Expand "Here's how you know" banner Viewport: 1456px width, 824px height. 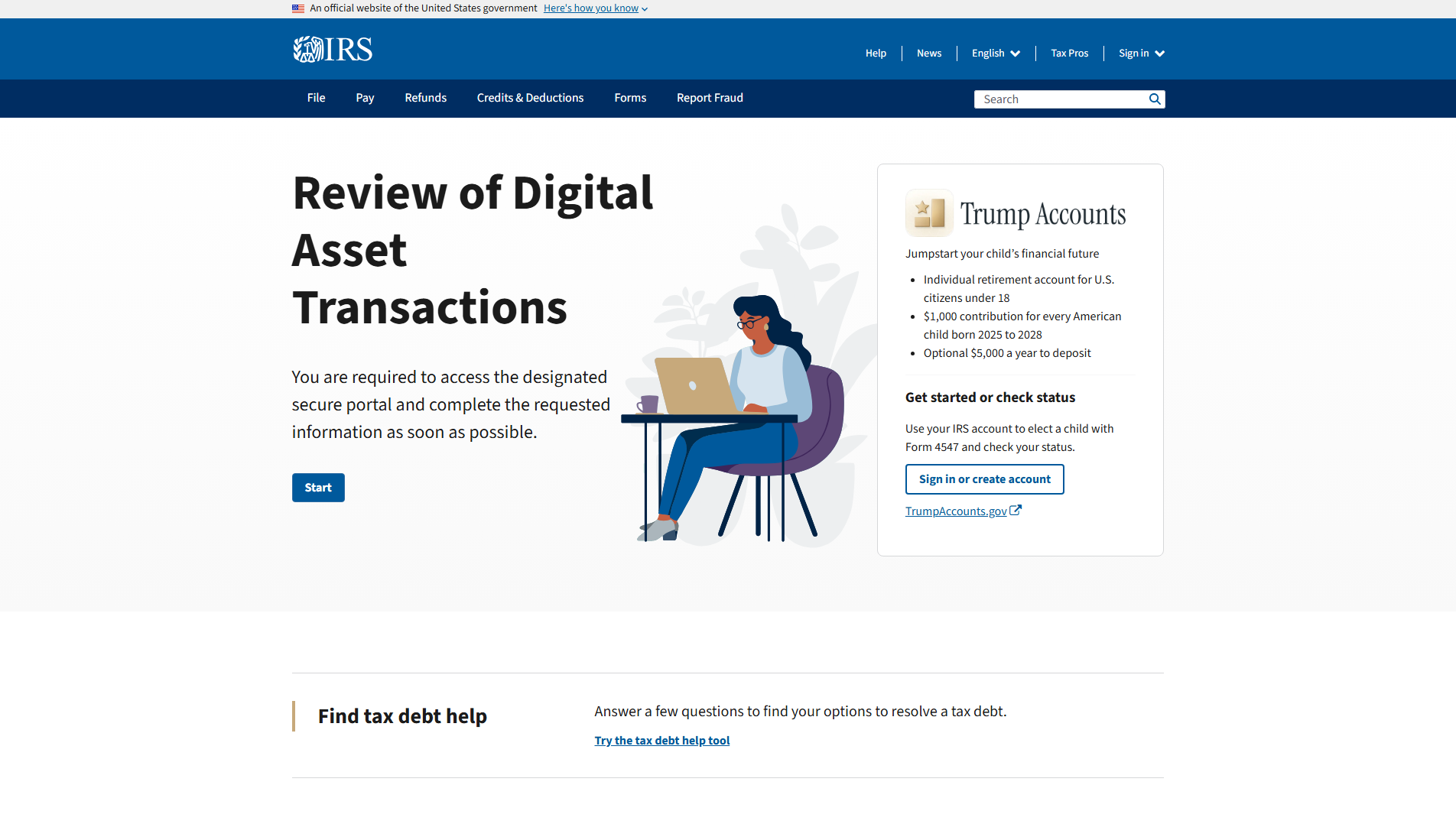596,8
